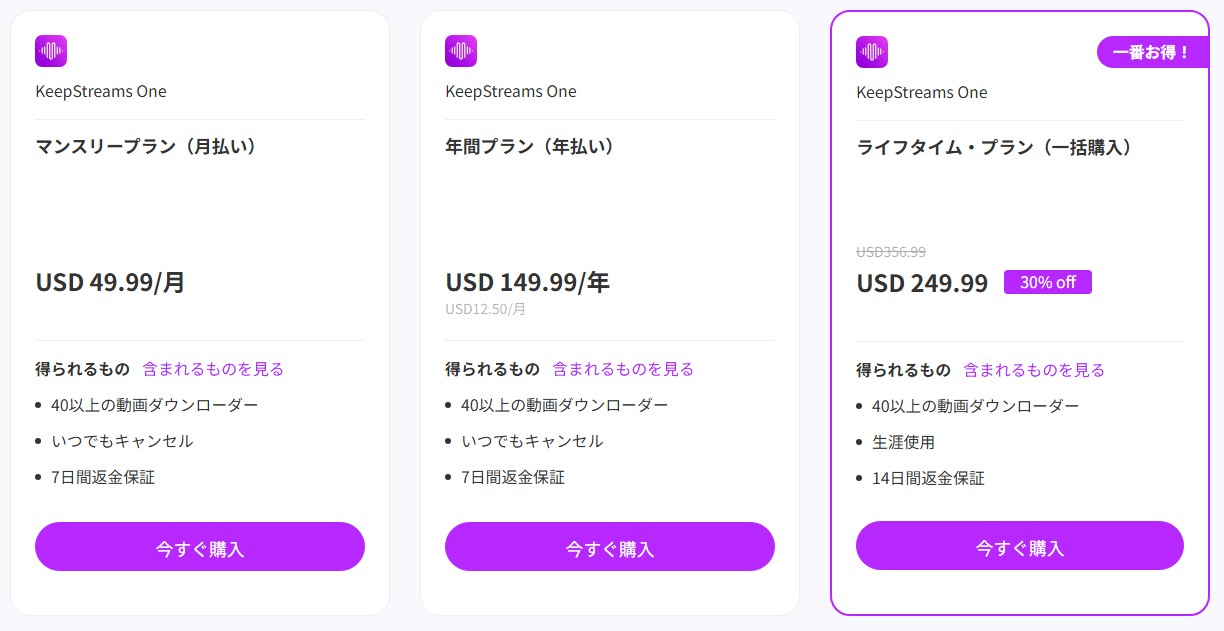Open 含まれるものを見る link in lifetime plan

[1034, 370]
